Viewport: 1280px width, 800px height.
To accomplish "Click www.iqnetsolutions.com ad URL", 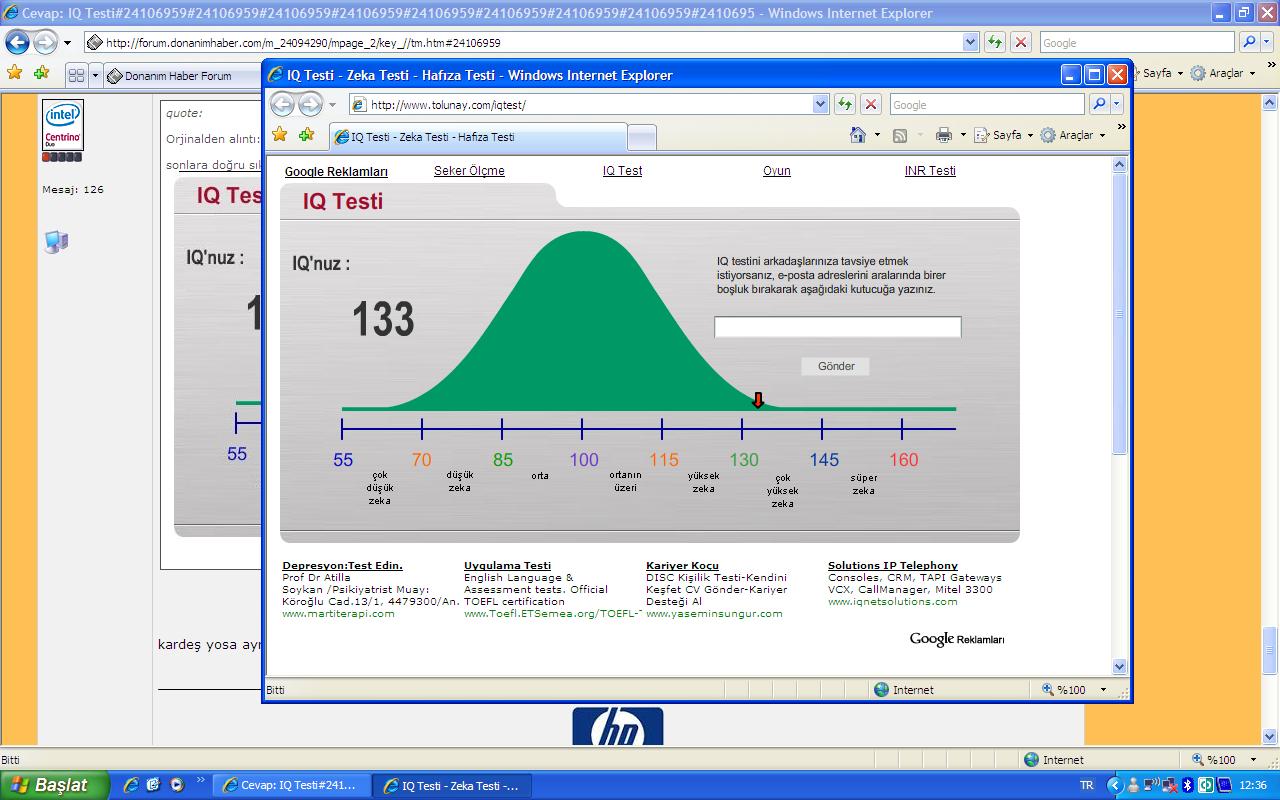I will pyautogui.click(x=893, y=601).
